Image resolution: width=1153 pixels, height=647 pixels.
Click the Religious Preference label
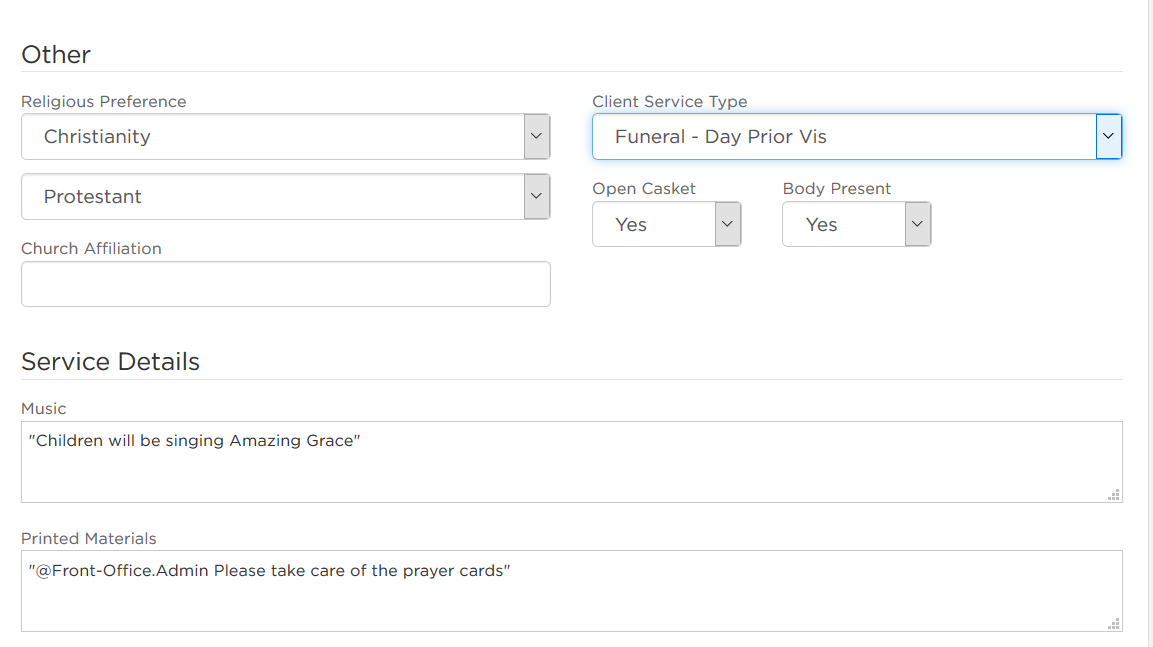[x=104, y=101]
